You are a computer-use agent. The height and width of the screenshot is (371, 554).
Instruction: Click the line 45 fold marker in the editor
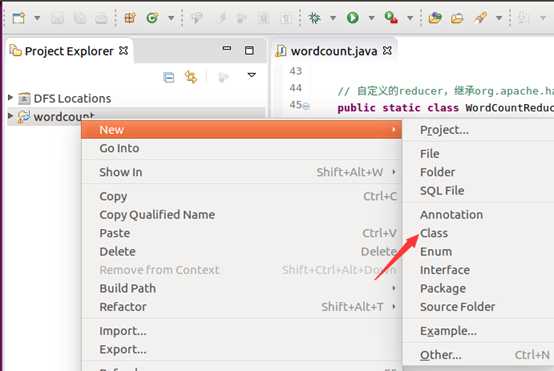point(306,106)
